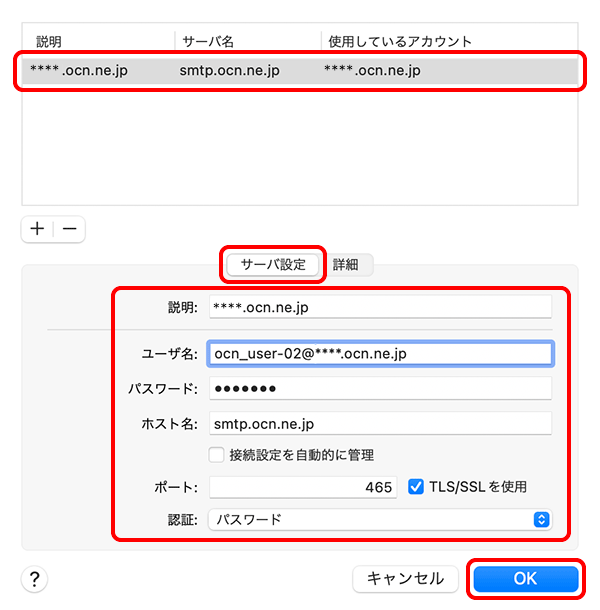Click the minus button to remove server
The width and height of the screenshot is (600, 610).
tap(69, 229)
